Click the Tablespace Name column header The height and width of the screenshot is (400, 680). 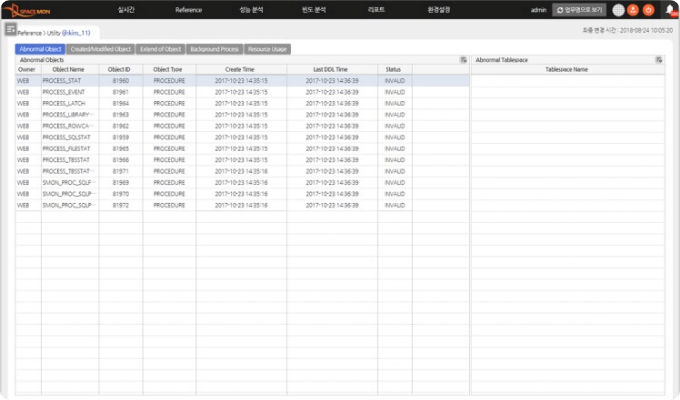pyautogui.click(x=567, y=69)
